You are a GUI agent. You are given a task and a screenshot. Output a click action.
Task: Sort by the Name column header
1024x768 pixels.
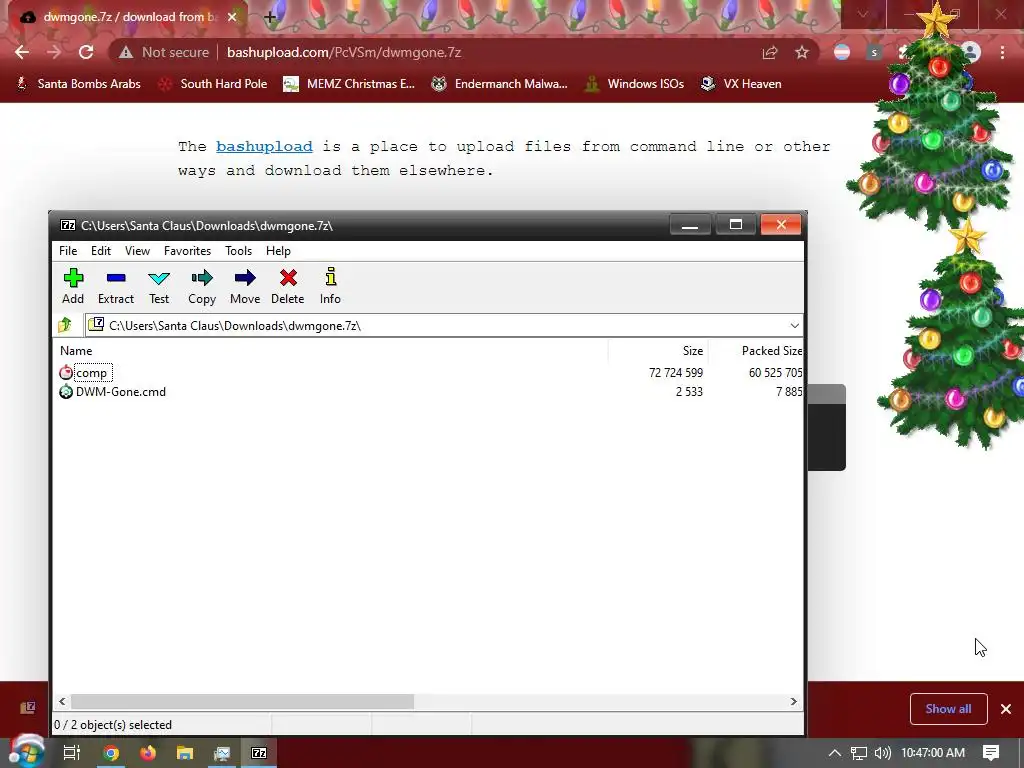330,351
